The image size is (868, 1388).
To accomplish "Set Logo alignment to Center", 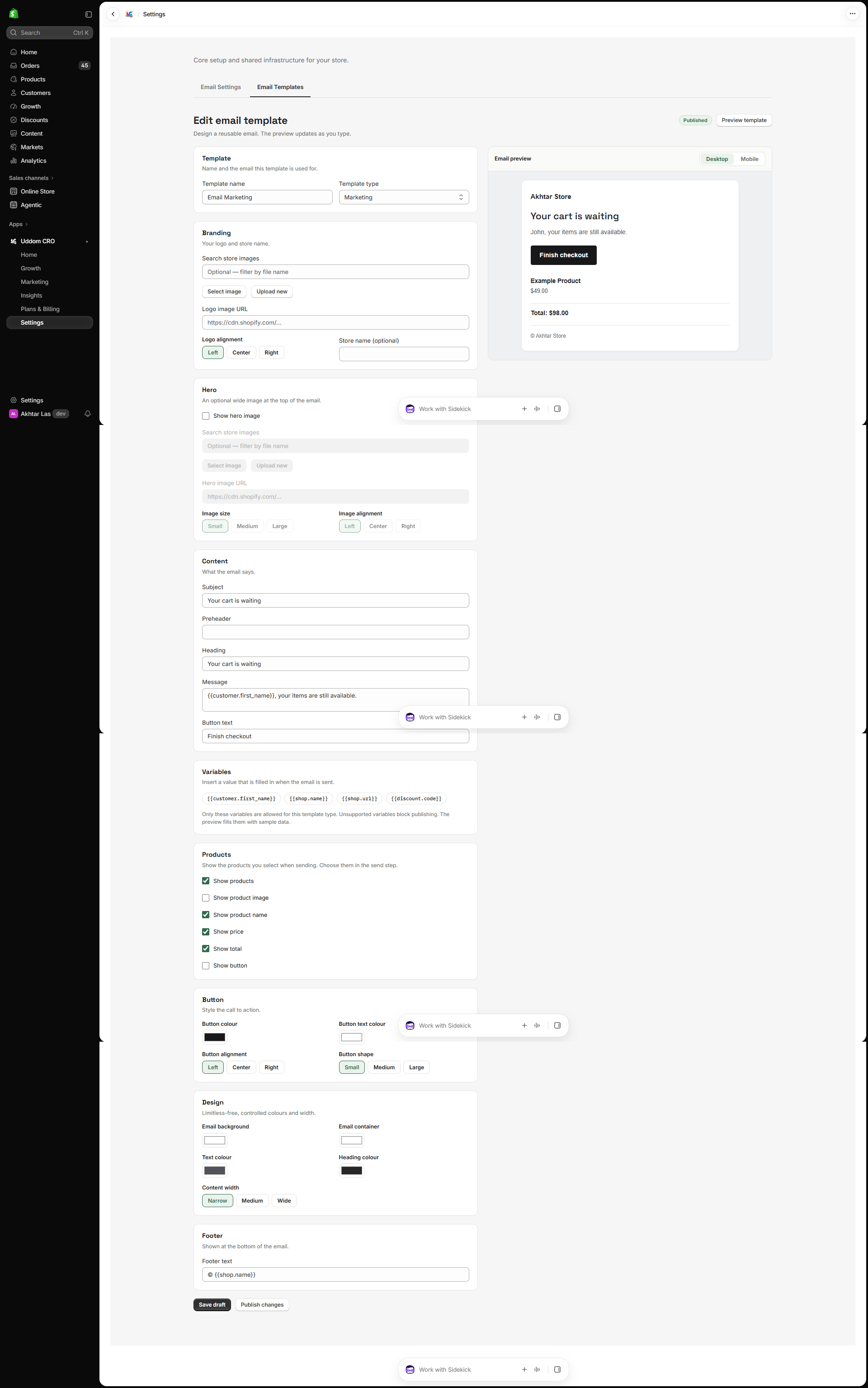I will 241,353.
